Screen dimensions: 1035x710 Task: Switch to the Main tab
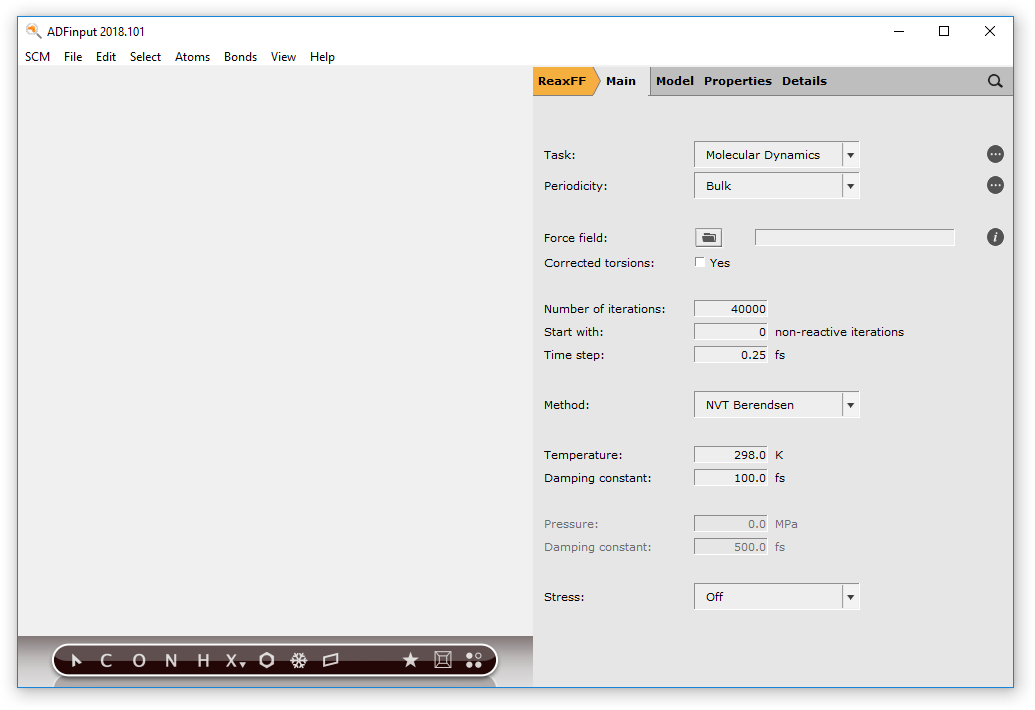click(x=620, y=81)
